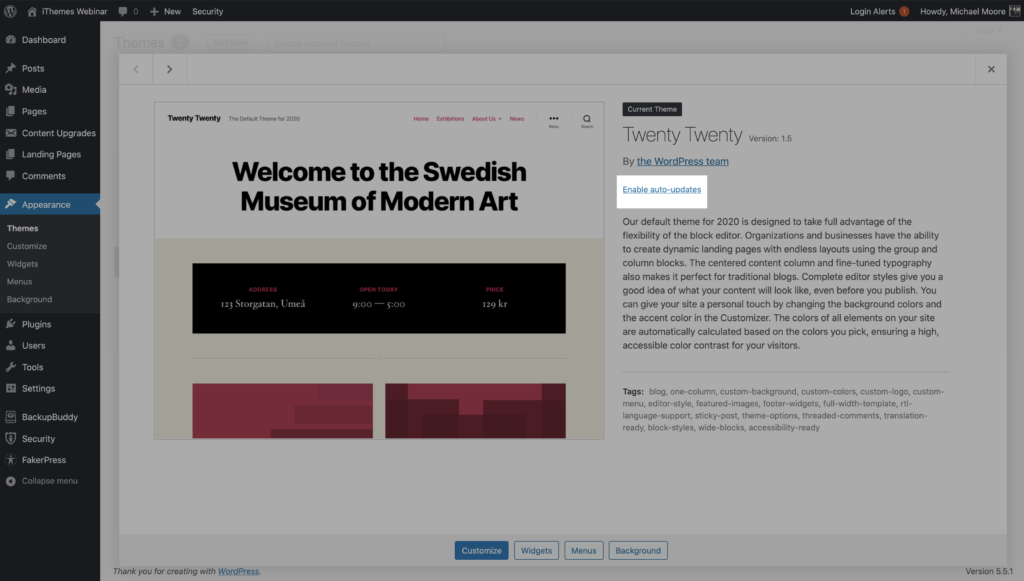Click the plus icon next to New
The height and width of the screenshot is (581, 1024).
154,11
